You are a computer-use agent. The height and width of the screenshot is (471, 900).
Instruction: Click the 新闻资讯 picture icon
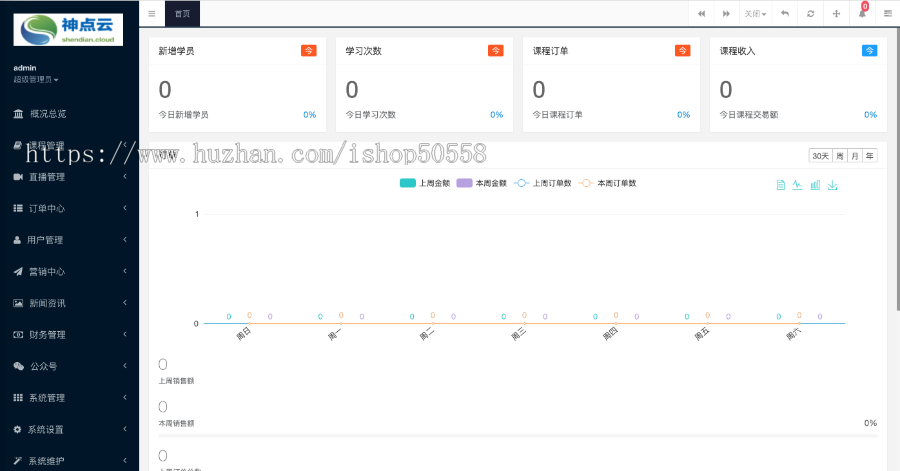(18, 303)
